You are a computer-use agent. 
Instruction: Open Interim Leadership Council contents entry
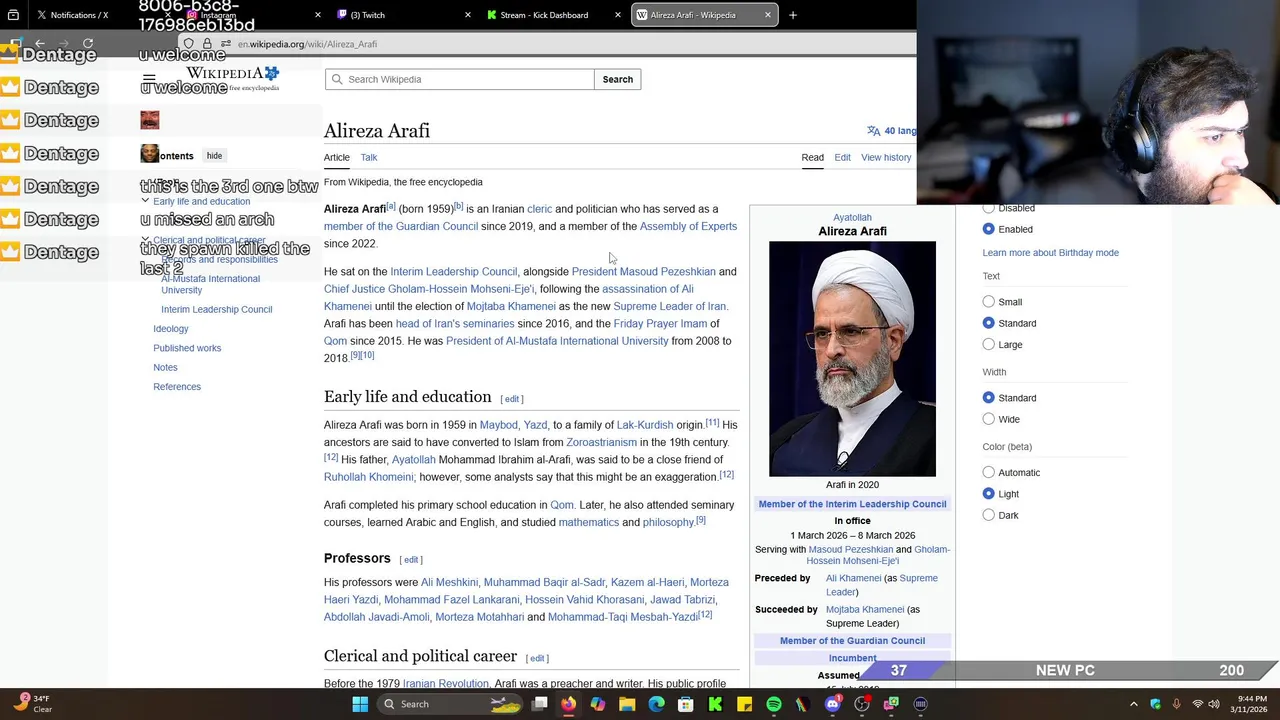pyautogui.click(x=216, y=309)
